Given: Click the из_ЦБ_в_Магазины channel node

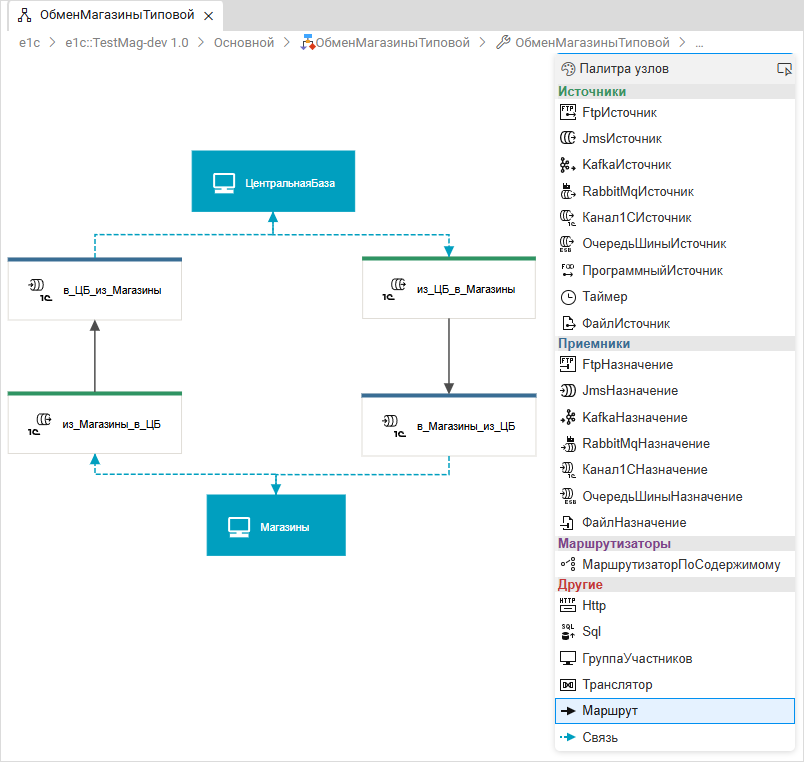Looking at the screenshot, I should click(x=449, y=289).
